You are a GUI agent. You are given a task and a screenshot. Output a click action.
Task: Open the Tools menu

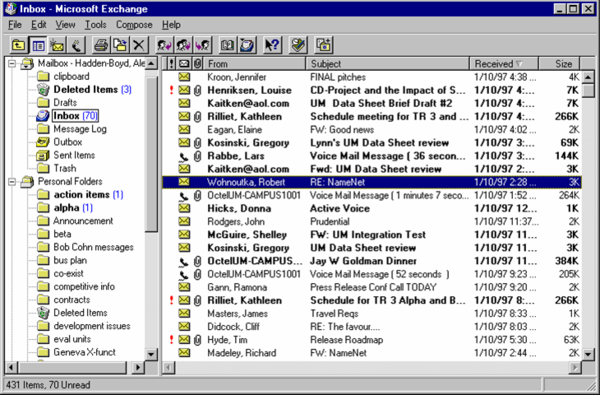click(95, 25)
